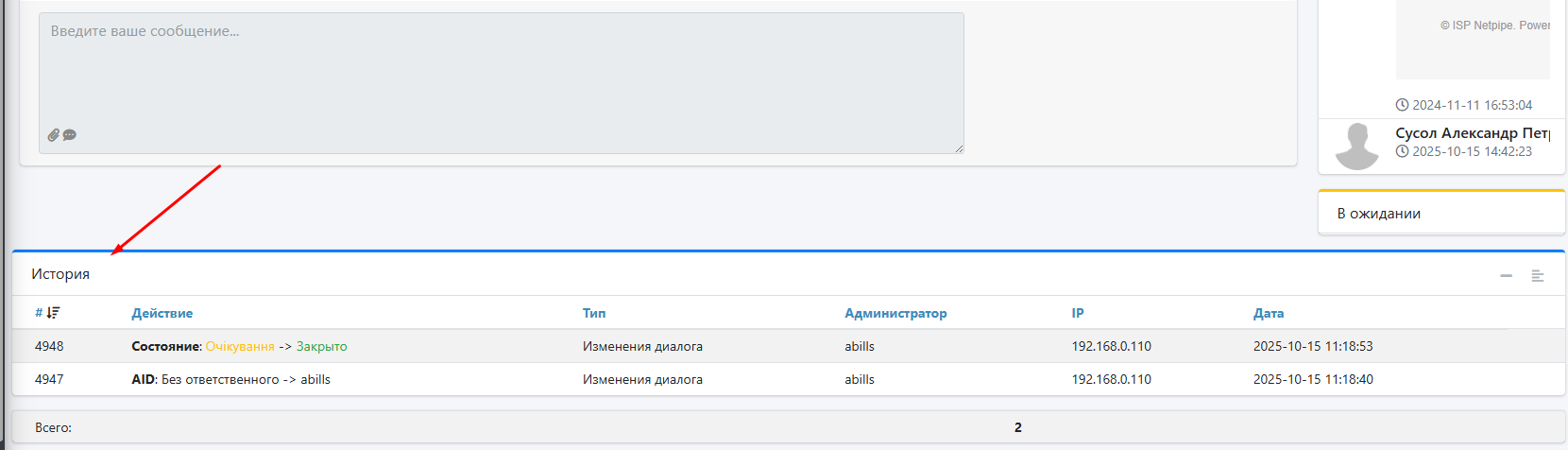Image resolution: width=1568 pixels, height=450 pixels.
Task: Sort history by the Дата column header
Action: [x=1268, y=313]
